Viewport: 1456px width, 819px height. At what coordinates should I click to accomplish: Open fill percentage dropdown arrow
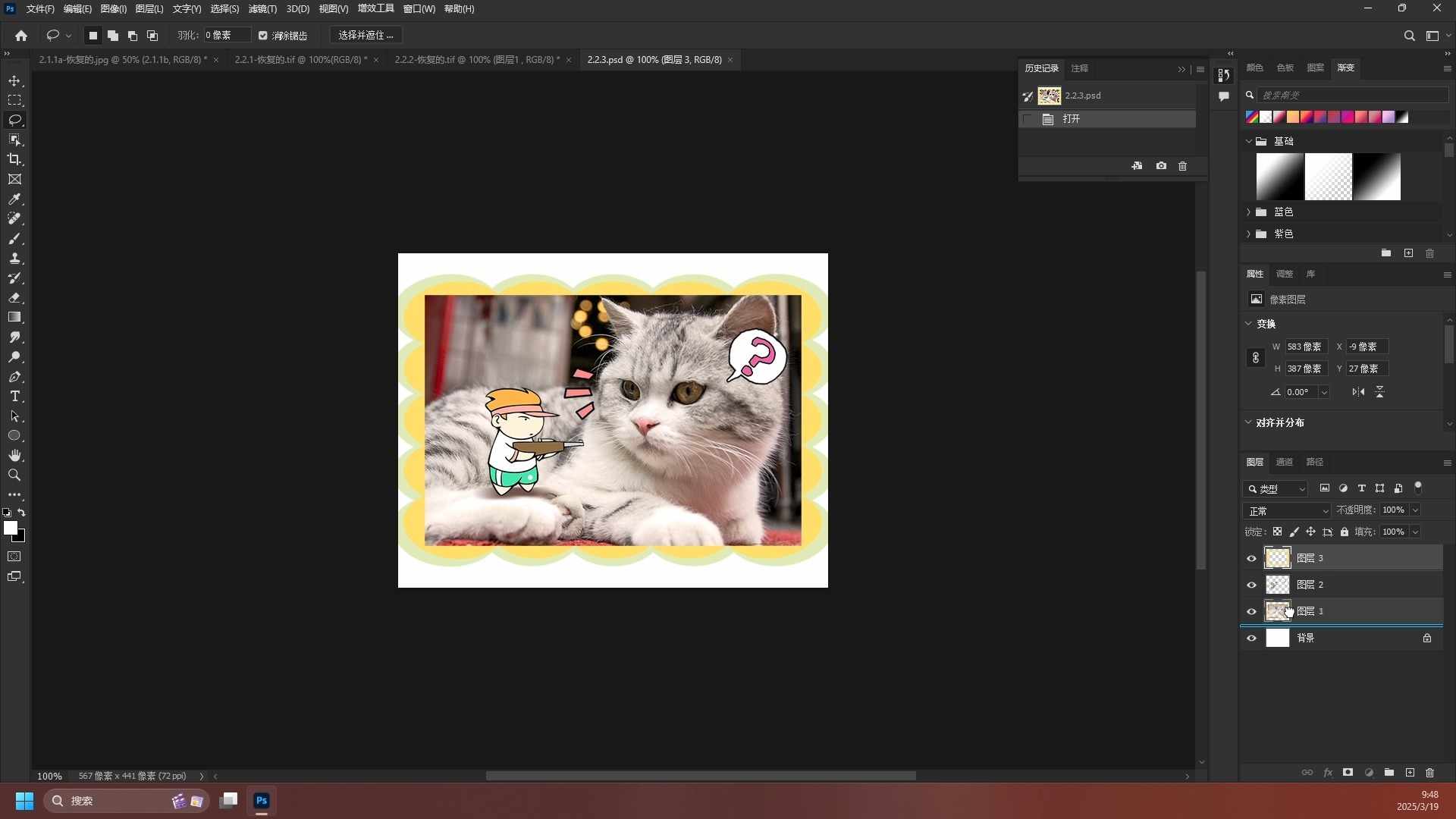(1415, 532)
